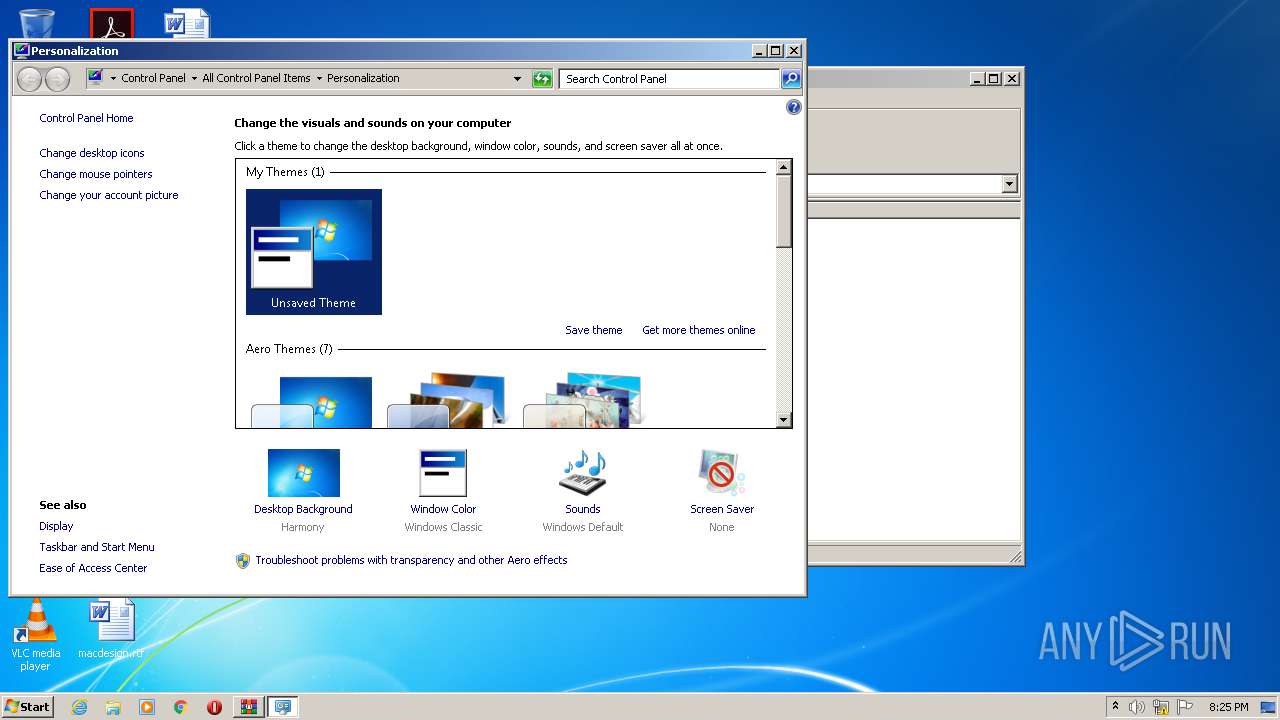This screenshot has width=1280, height=720.
Task: Click in the Search Control Panel field
Action: tap(669, 78)
